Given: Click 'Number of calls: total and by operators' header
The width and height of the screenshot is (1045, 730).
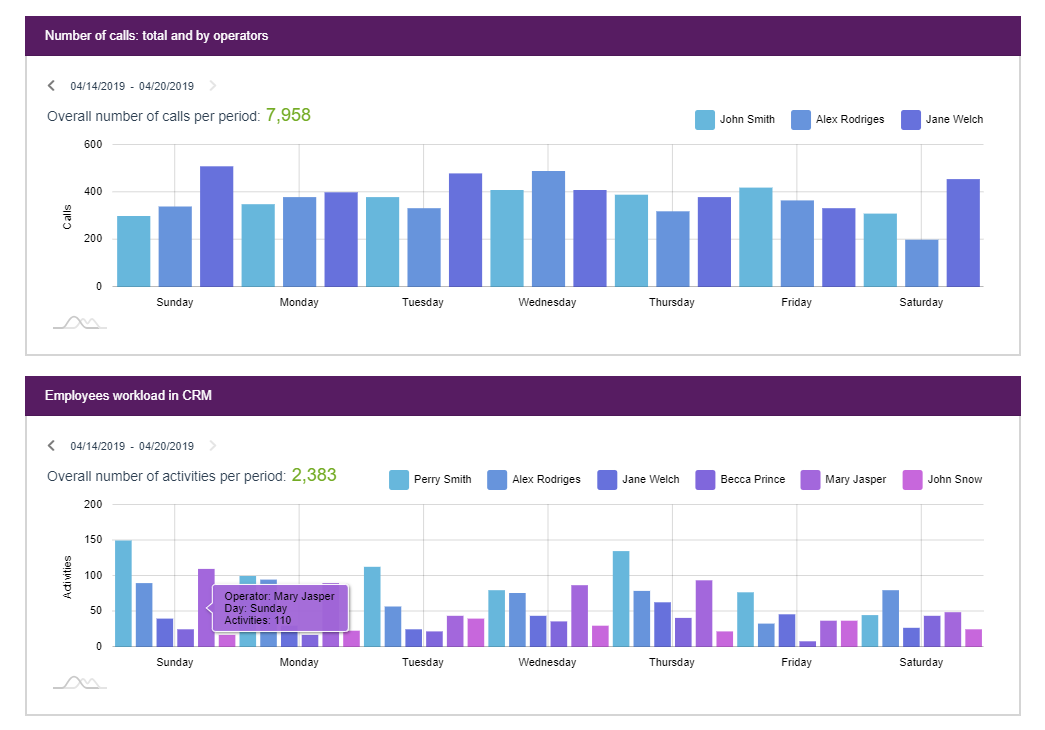Looking at the screenshot, I should [156, 36].
